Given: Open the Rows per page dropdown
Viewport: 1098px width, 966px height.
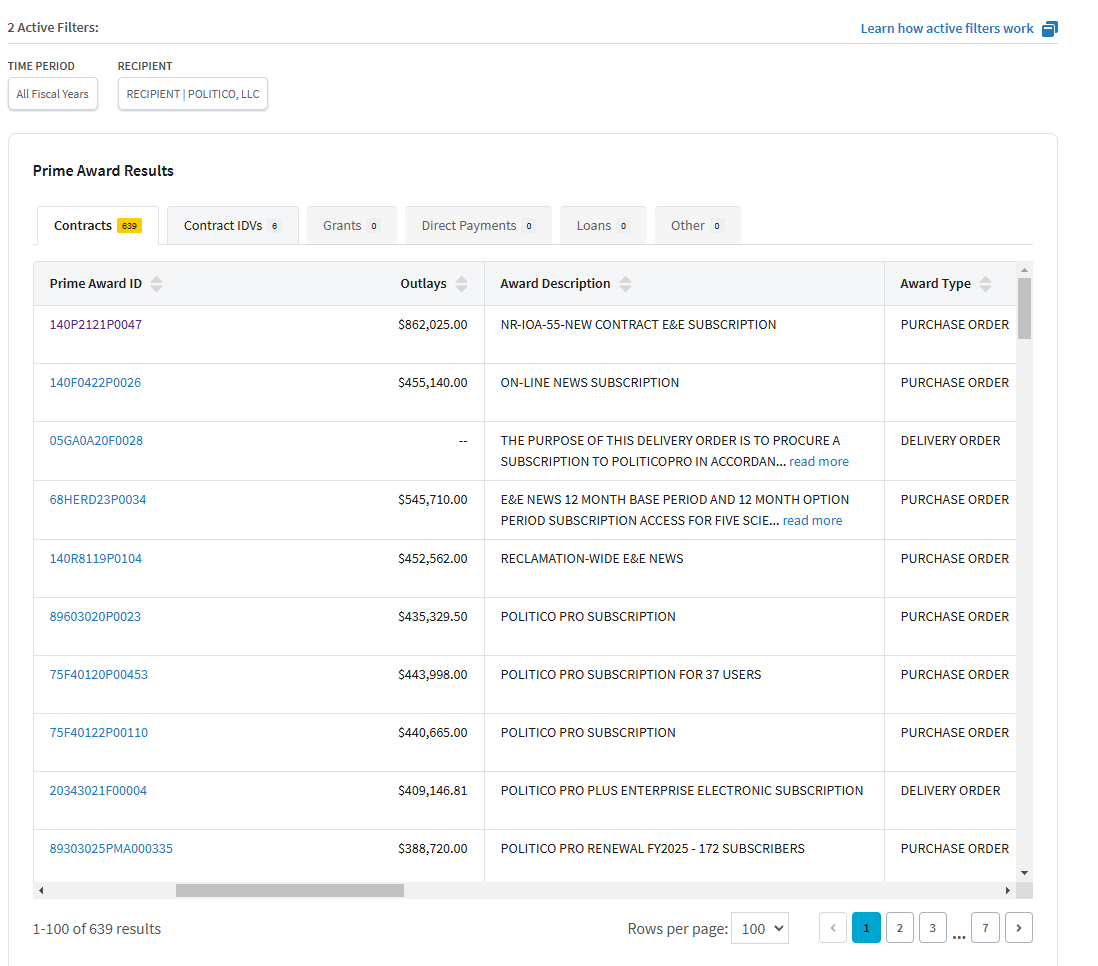Looking at the screenshot, I should 760,929.
